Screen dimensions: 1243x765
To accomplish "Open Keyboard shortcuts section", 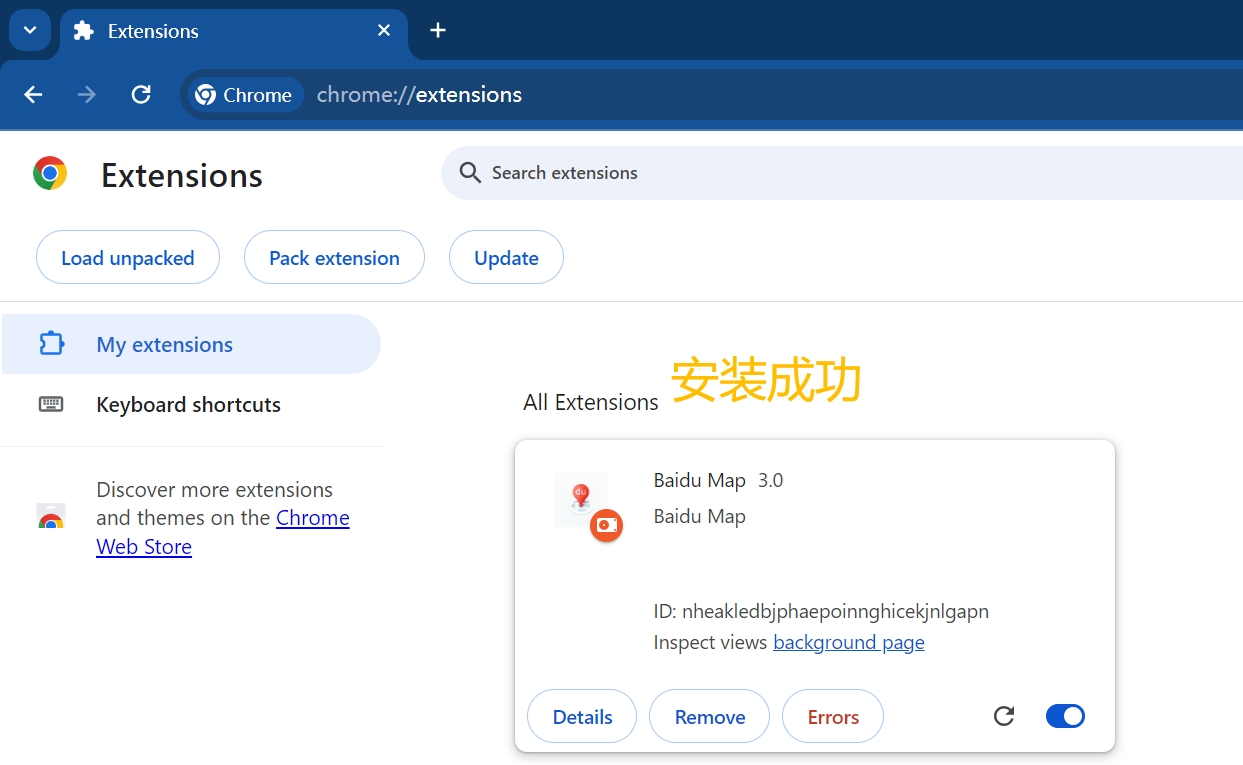I will tap(191, 405).
